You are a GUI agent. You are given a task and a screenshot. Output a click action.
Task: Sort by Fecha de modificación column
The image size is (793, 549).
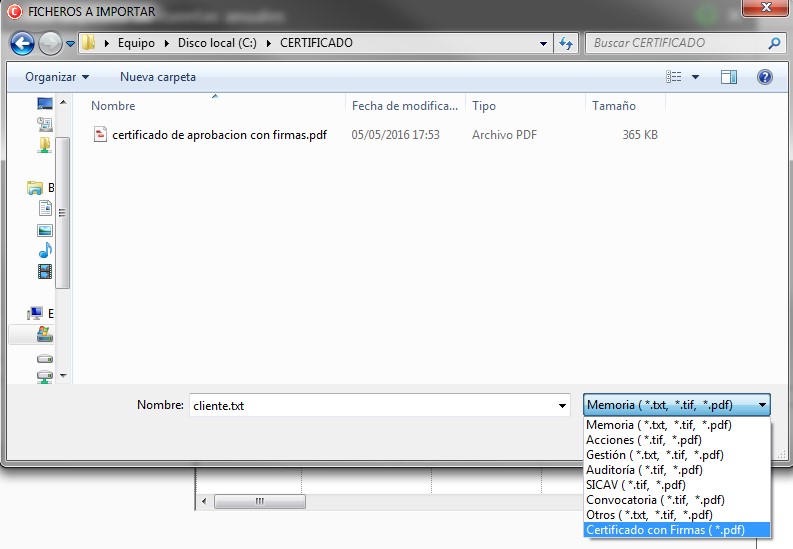405,106
